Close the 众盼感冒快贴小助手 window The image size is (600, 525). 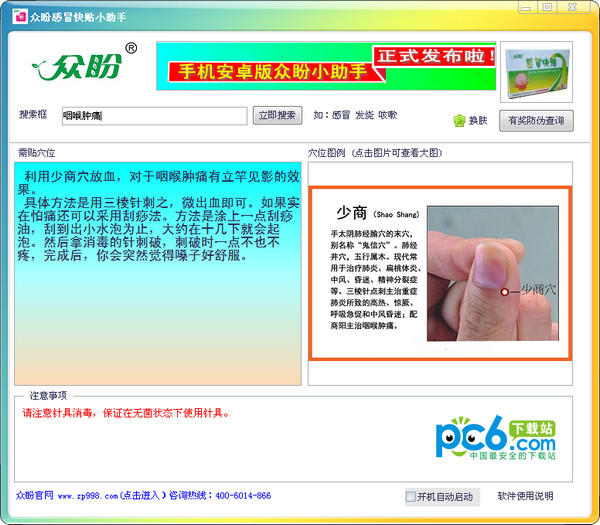pos(573,7)
